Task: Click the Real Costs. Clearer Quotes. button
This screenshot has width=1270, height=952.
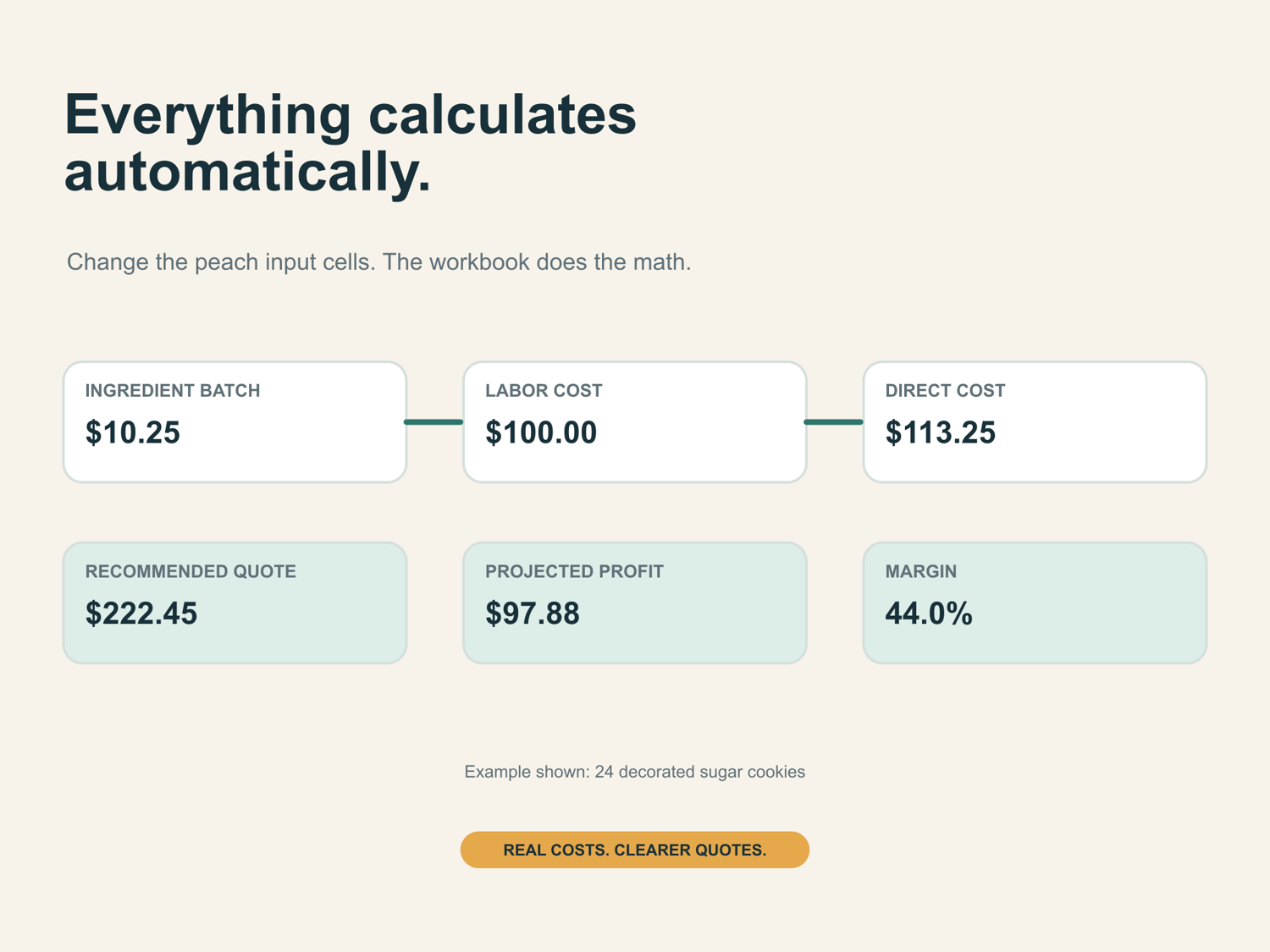Action: click(x=635, y=850)
